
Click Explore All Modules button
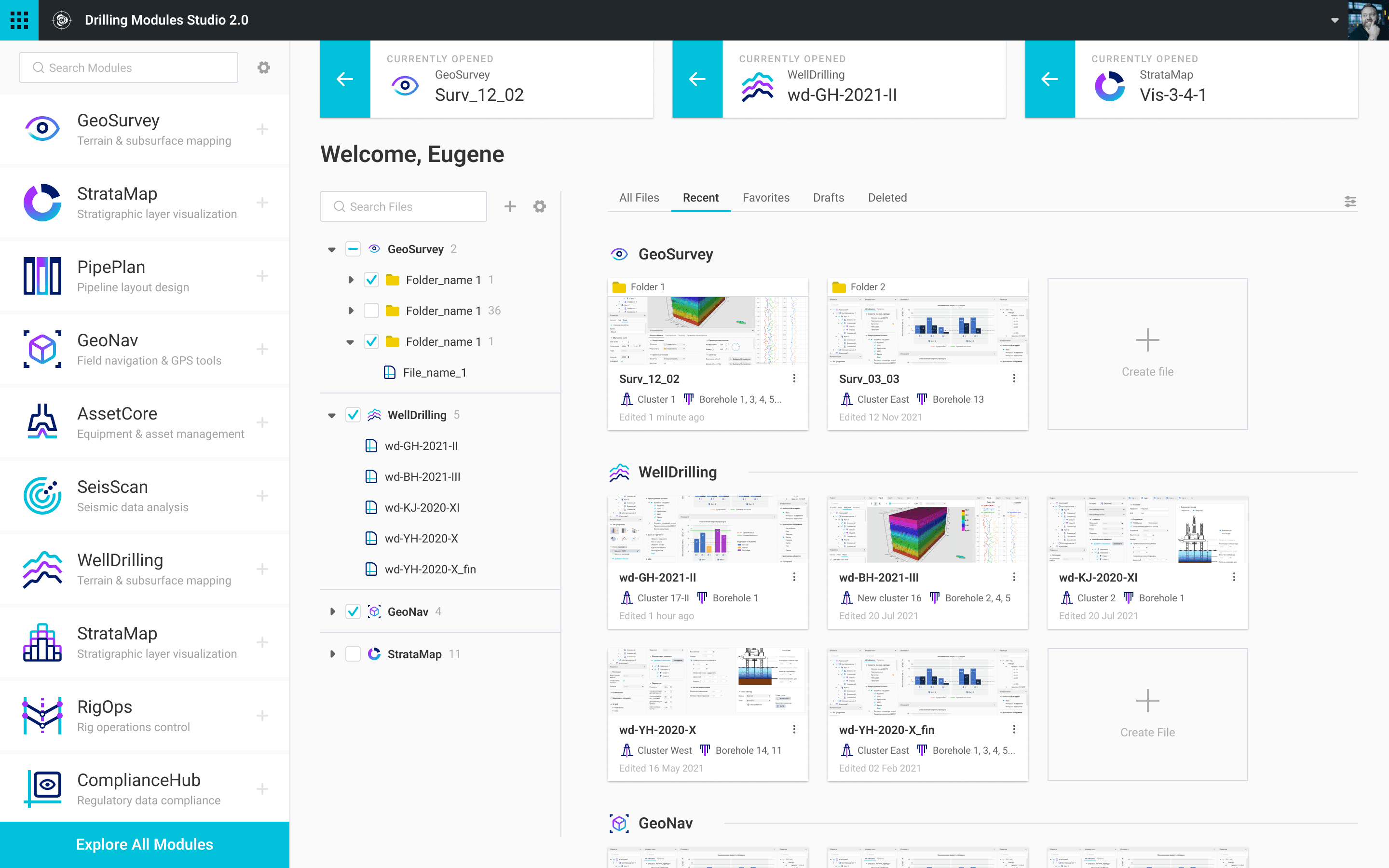[145, 844]
